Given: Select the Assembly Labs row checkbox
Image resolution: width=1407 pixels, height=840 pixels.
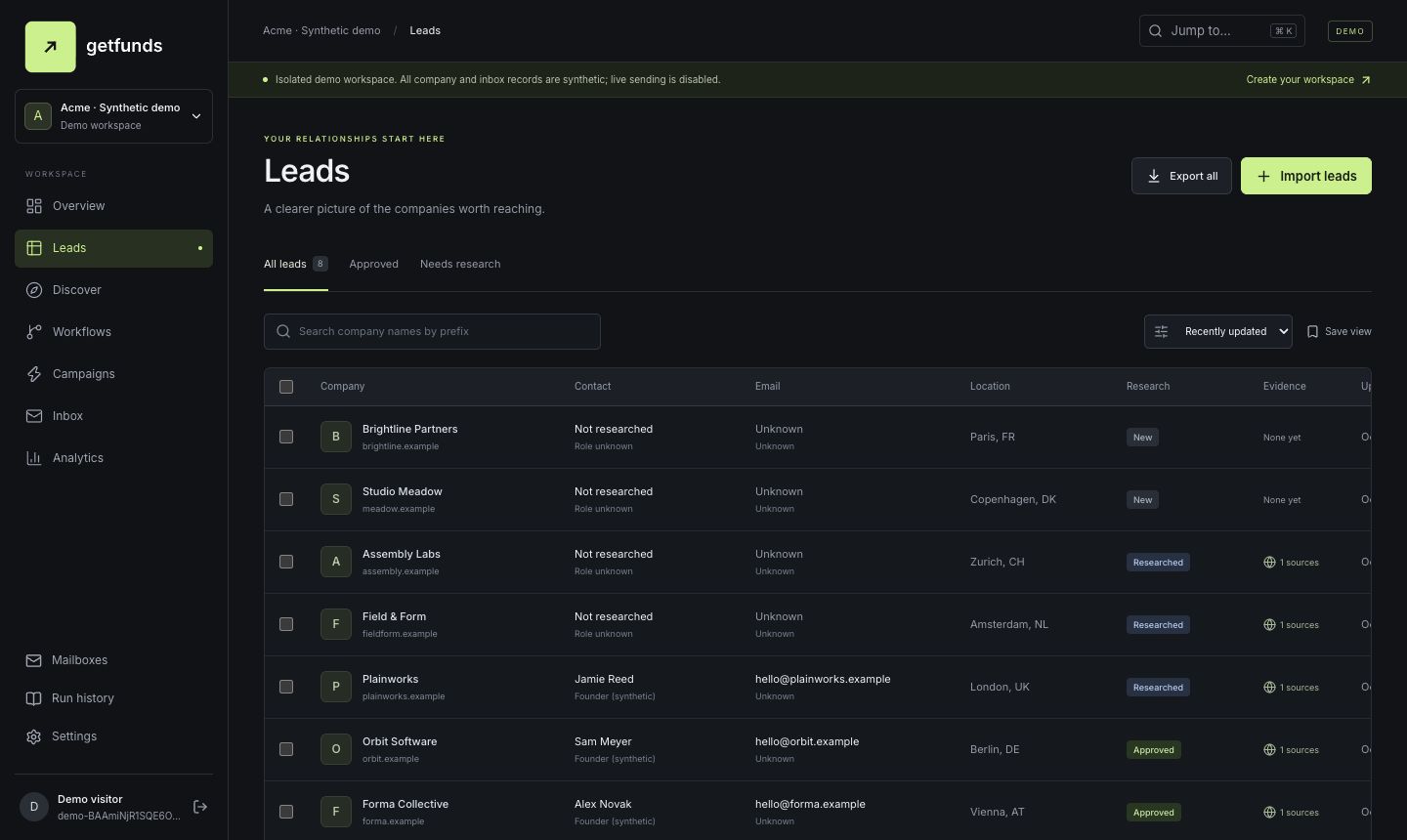Looking at the screenshot, I should click(x=286, y=562).
